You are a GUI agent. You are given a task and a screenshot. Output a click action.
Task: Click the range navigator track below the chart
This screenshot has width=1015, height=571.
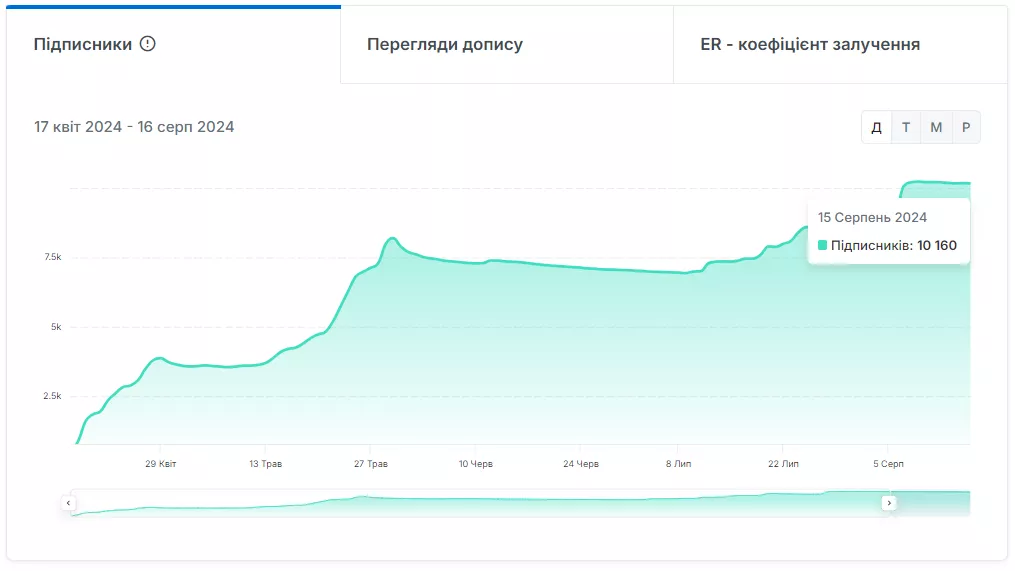(x=479, y=503)
